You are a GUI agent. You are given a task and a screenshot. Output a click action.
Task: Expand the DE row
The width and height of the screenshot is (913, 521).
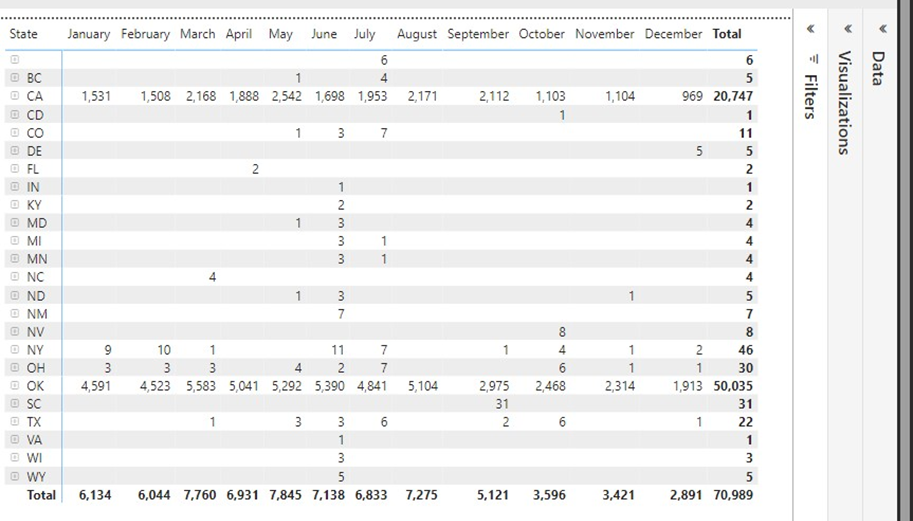coord(15,151)
